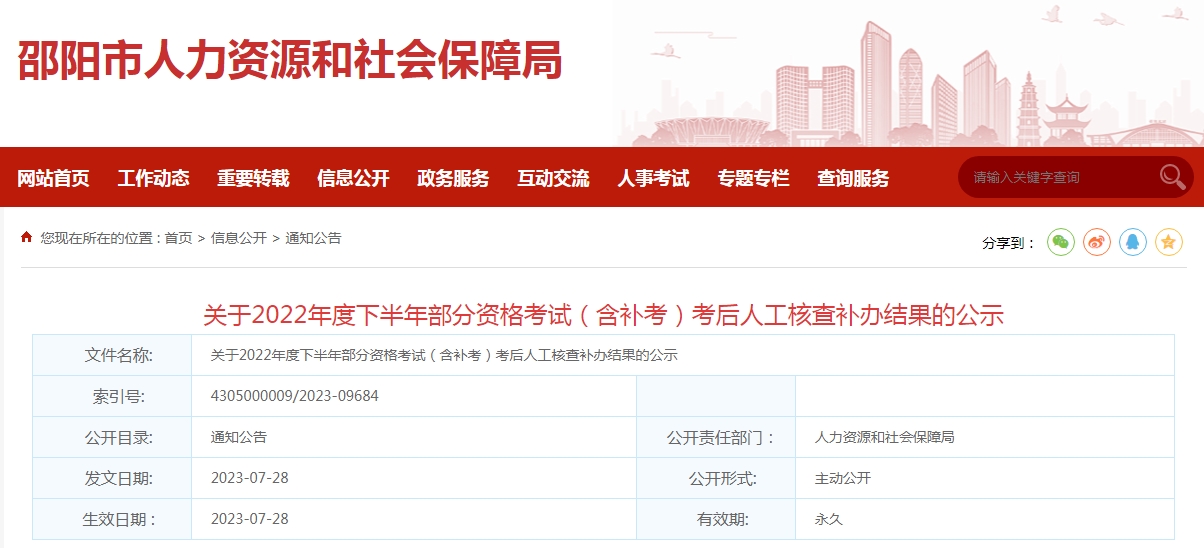Screen dimensions: 1204x548
Task: Click the 索引号 label cell
Action: point(112,396)
